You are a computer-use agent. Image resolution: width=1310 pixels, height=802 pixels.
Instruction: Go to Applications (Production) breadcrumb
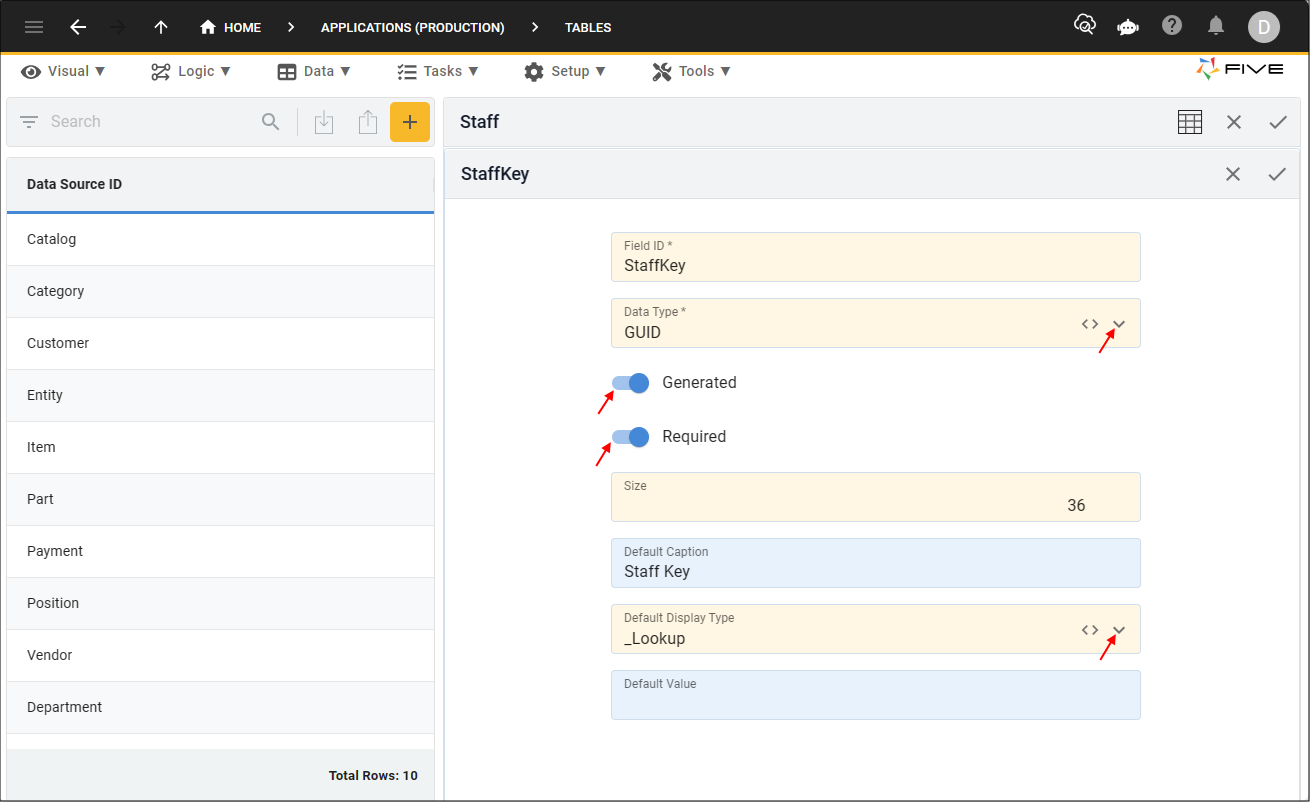point(412,27)
